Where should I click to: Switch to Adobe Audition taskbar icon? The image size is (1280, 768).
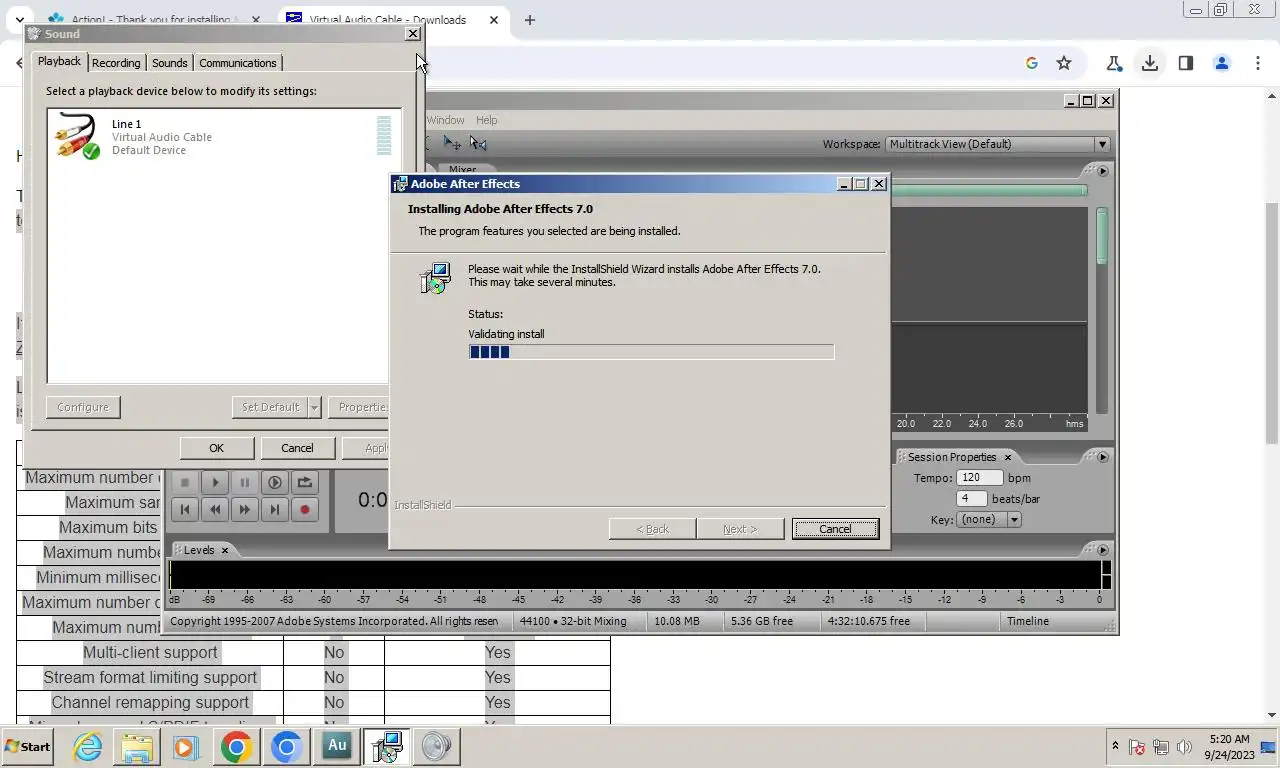coord(337,746)
